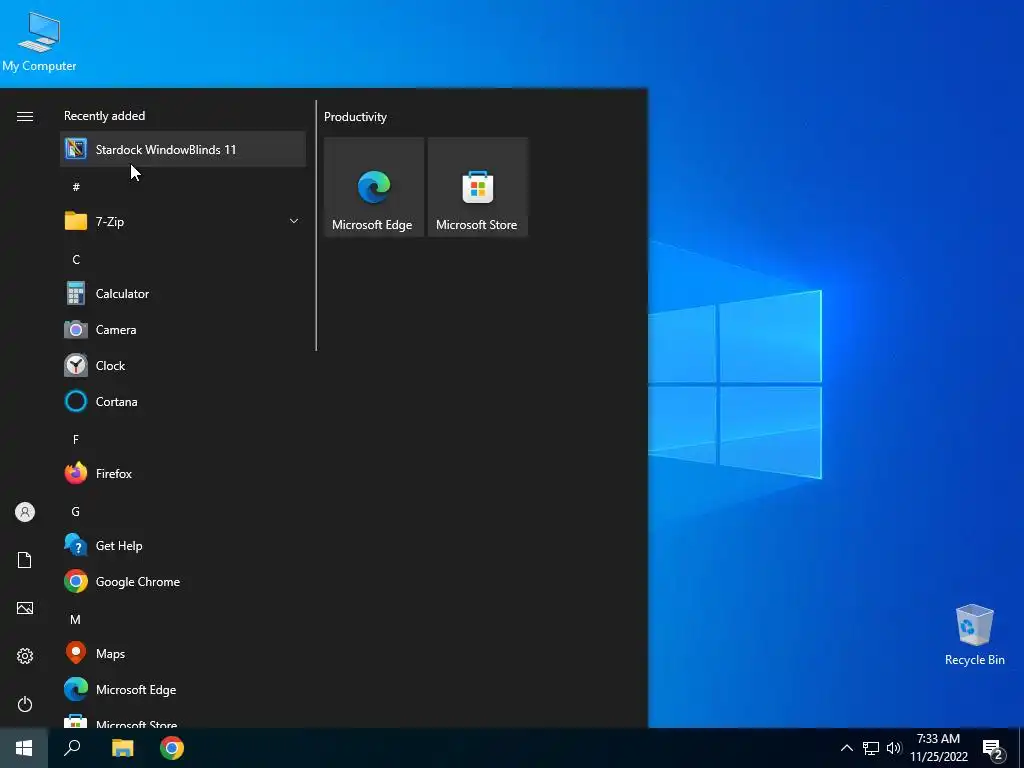Open Firefox from the app list
Screen dimensions: 1024x768
pos(183,473)
